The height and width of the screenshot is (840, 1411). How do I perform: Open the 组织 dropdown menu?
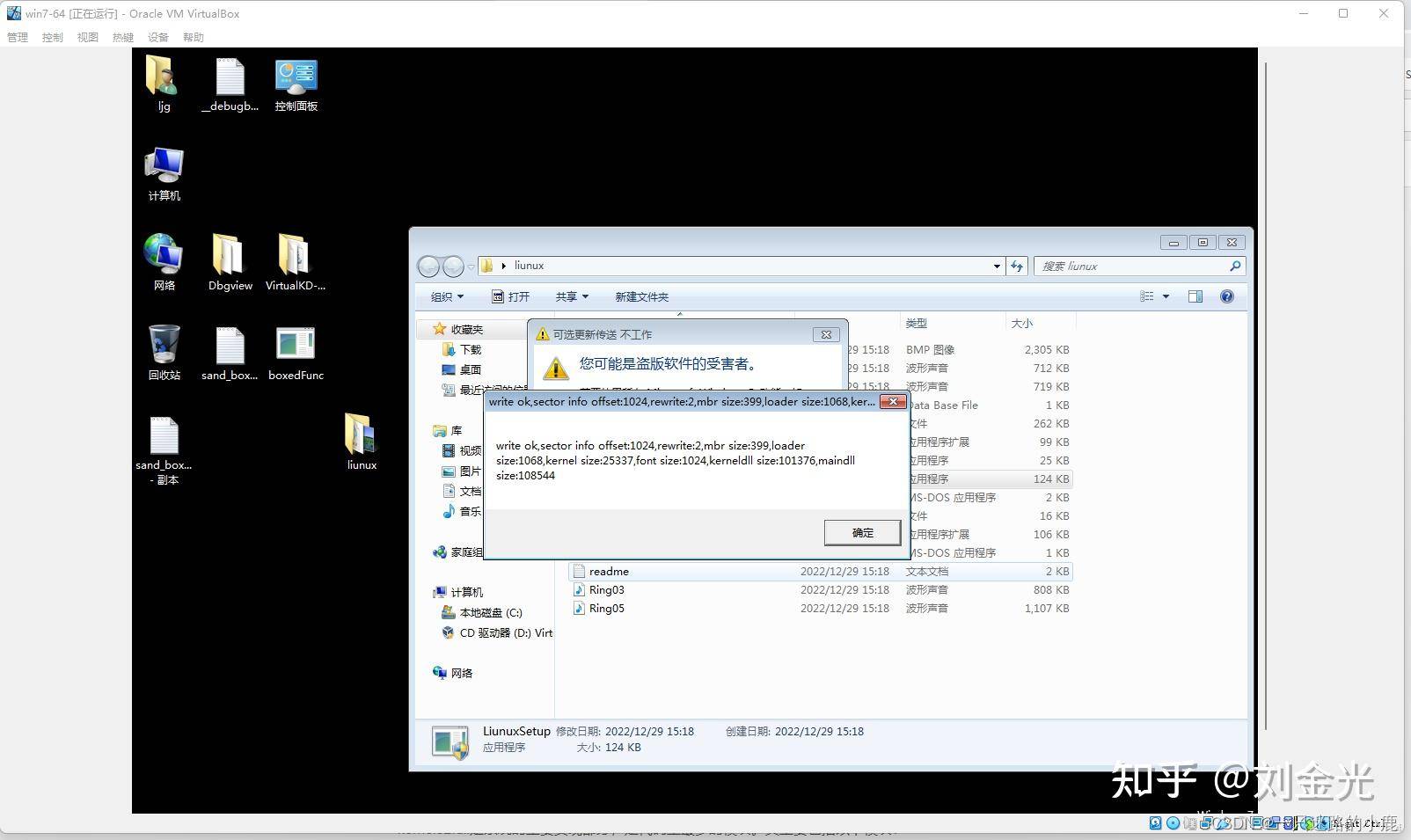[447, 296]
